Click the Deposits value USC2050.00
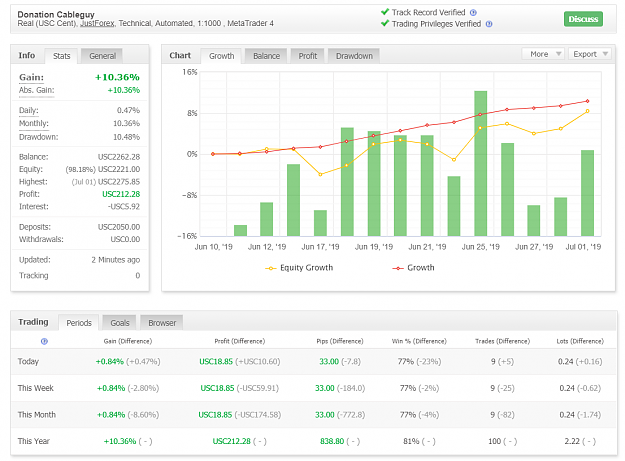625x461 pixels. point(119,227)
